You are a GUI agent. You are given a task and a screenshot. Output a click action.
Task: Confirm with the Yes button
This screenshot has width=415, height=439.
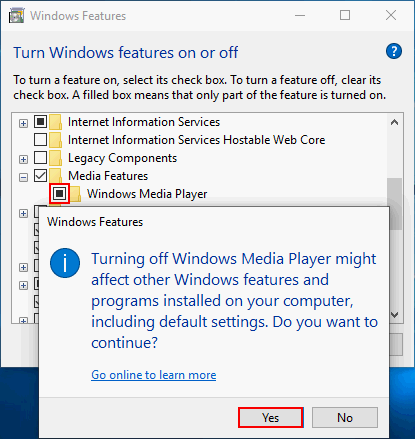[271, 417]
